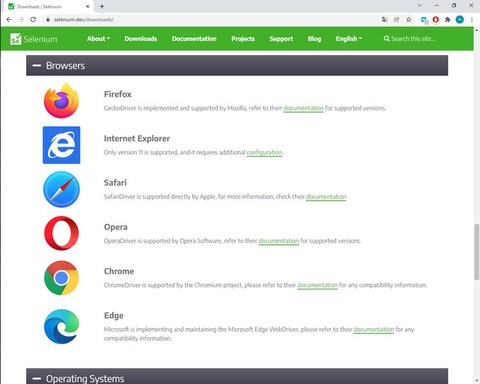Open Internet Explorer configuration link
The height and width of the screenshot is (384, 480).
tap(264, 152)
